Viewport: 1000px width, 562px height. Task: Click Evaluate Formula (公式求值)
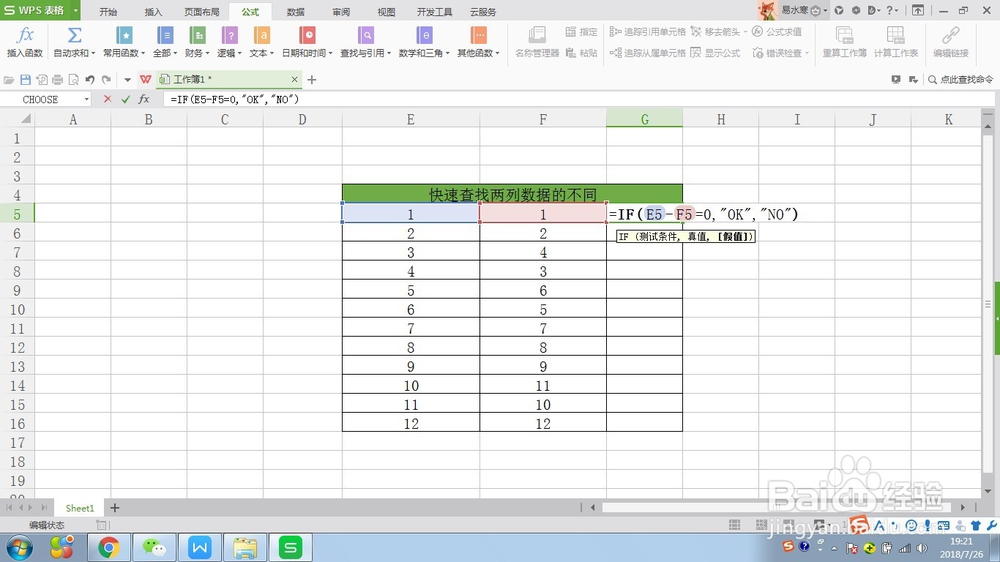pos(777,31)
